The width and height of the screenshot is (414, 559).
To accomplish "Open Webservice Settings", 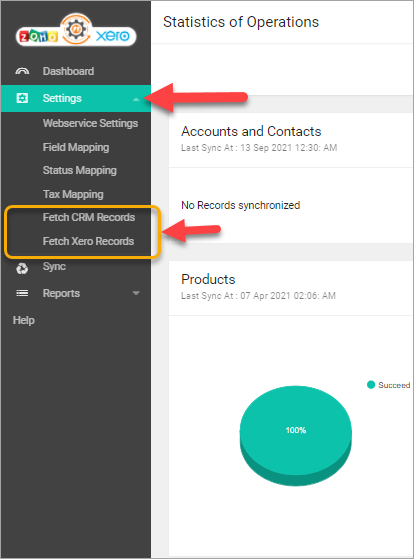I will pyautogui.click(x=90, y=123).
